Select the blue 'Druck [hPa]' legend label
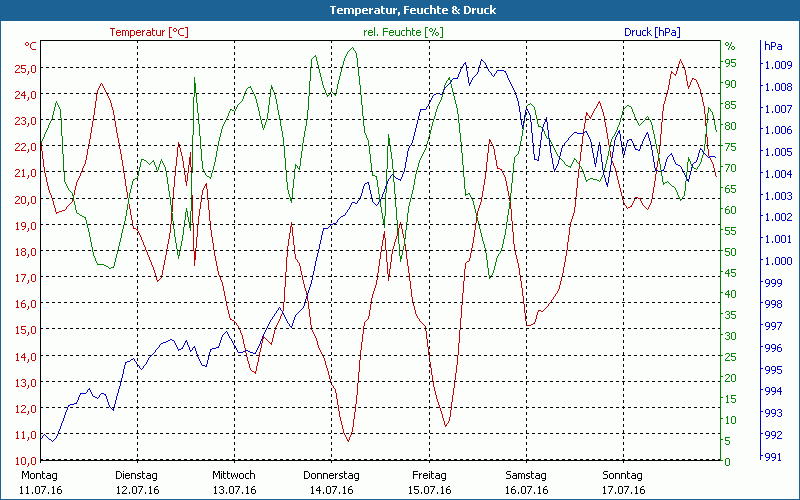Viewport: 800px width, 500px height. [x=651, y=32]
